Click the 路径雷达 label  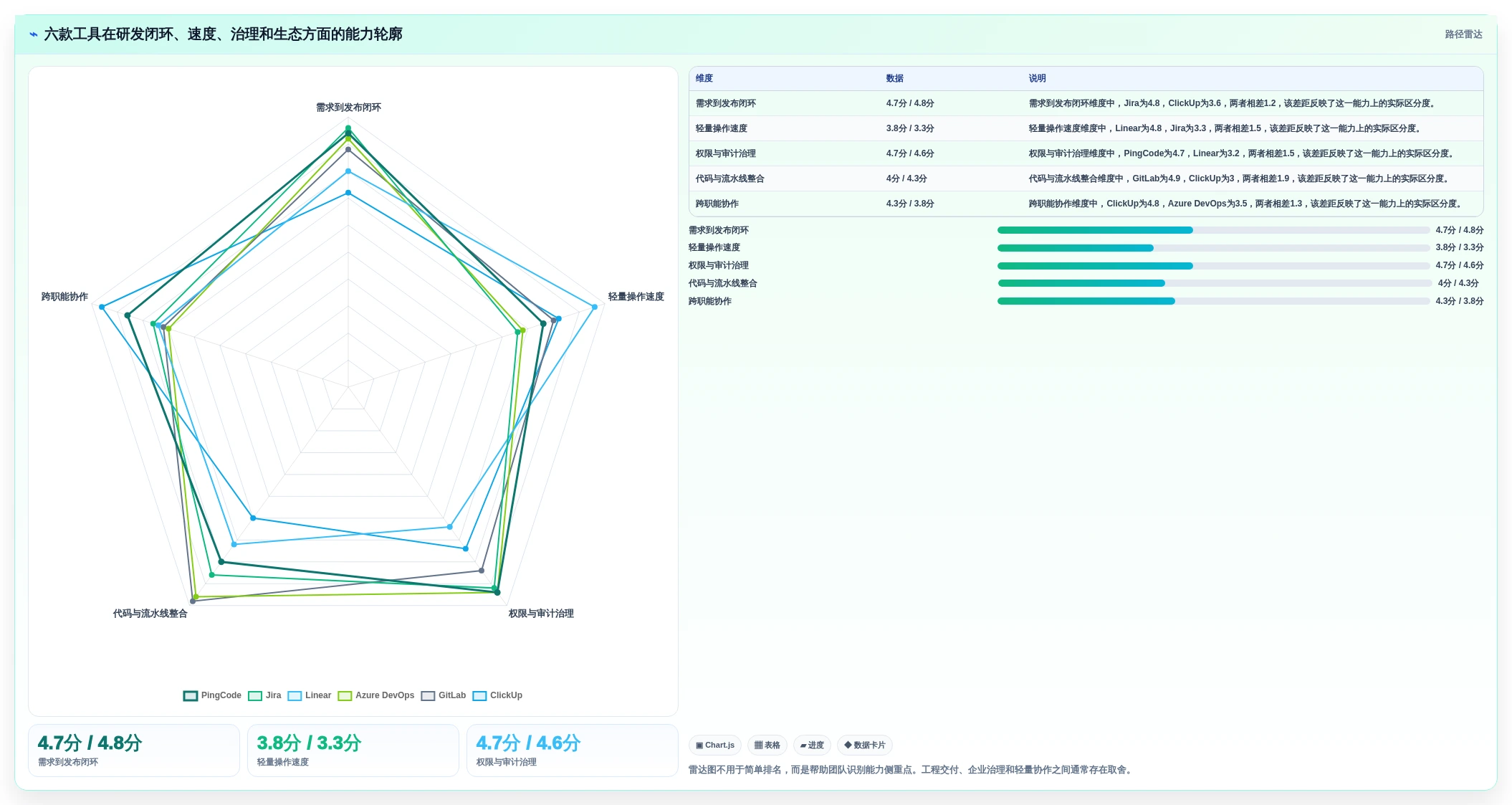pos(1463,34)
